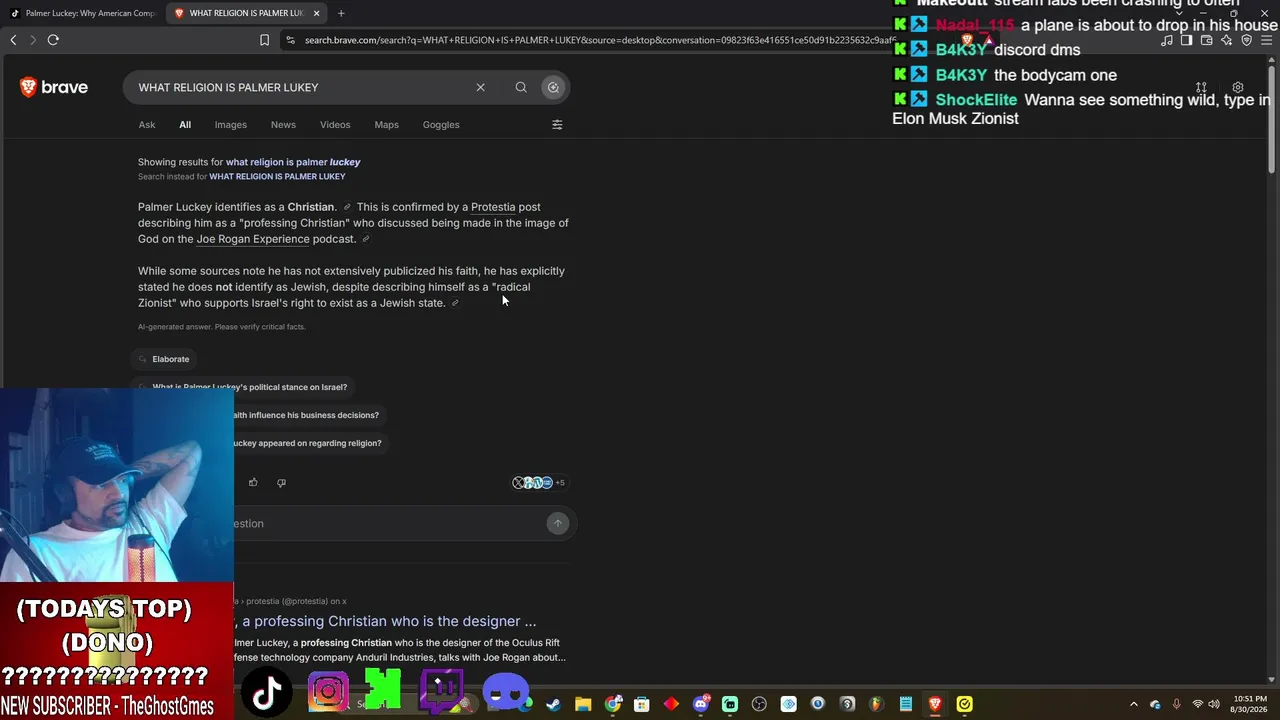
Task: Open the Protestia link in the answer
Action: pyautogui.click(x=493, y=207)
